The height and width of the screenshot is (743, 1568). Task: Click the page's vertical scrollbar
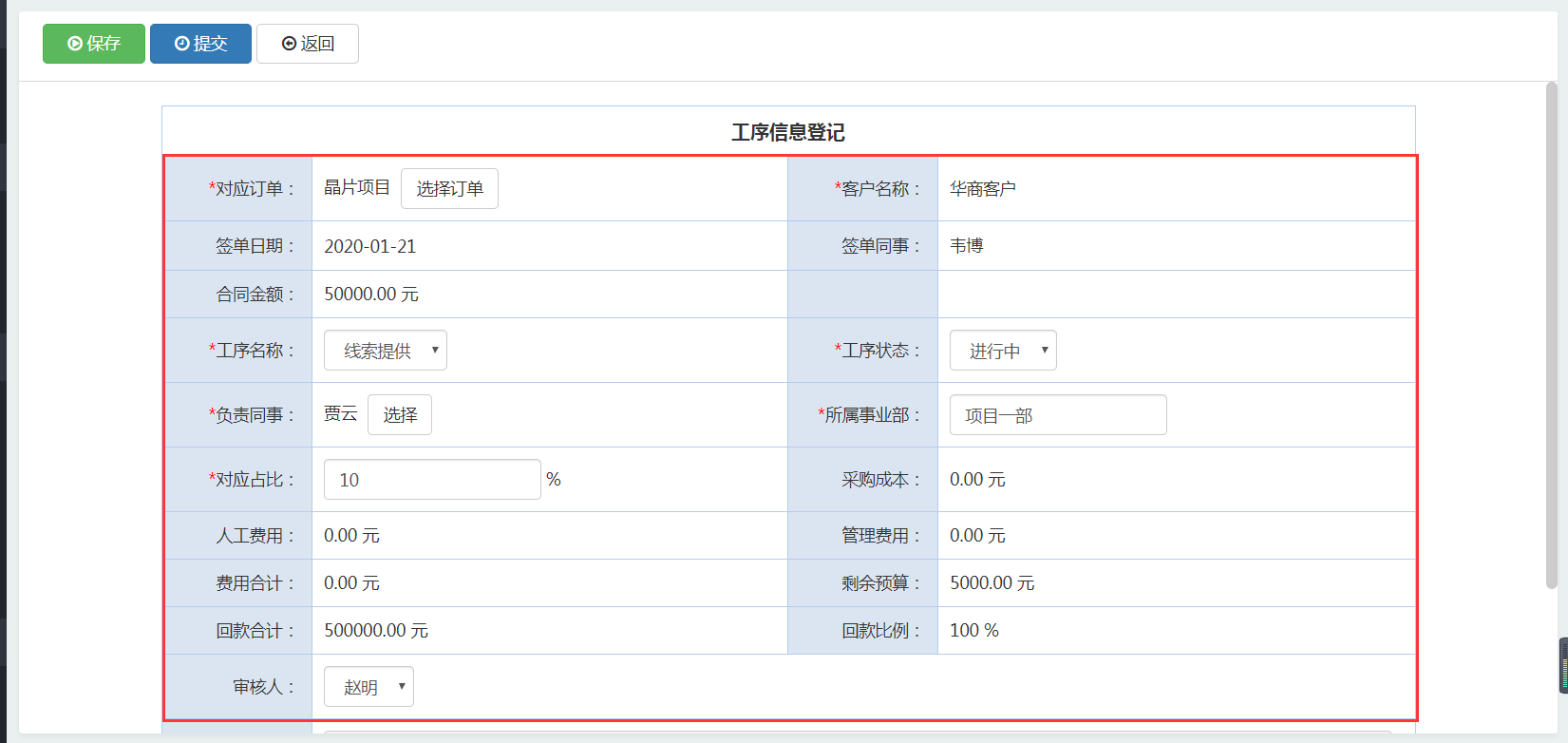click(x=1551, y=333)
